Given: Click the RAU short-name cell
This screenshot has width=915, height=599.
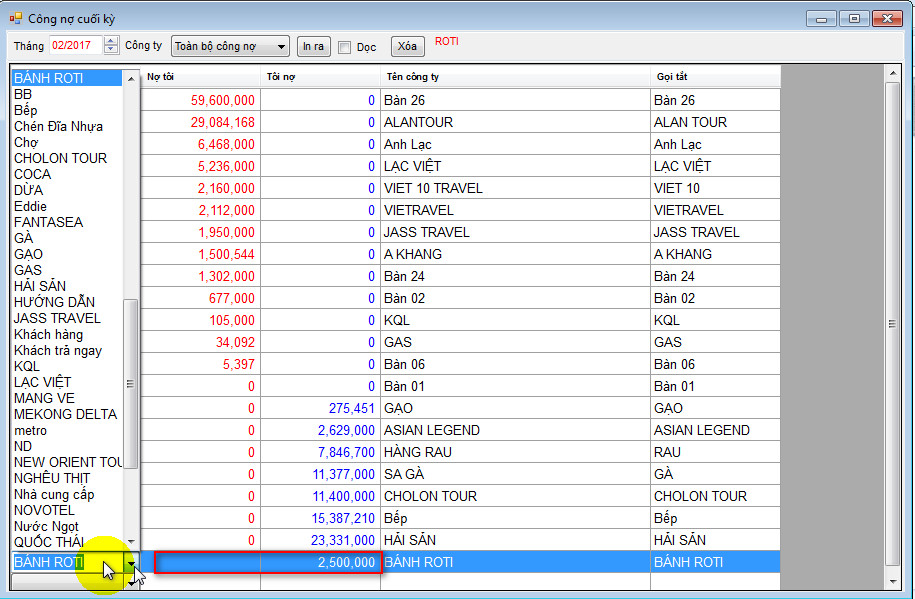Looking at the screenshot, I should point(715,452).
